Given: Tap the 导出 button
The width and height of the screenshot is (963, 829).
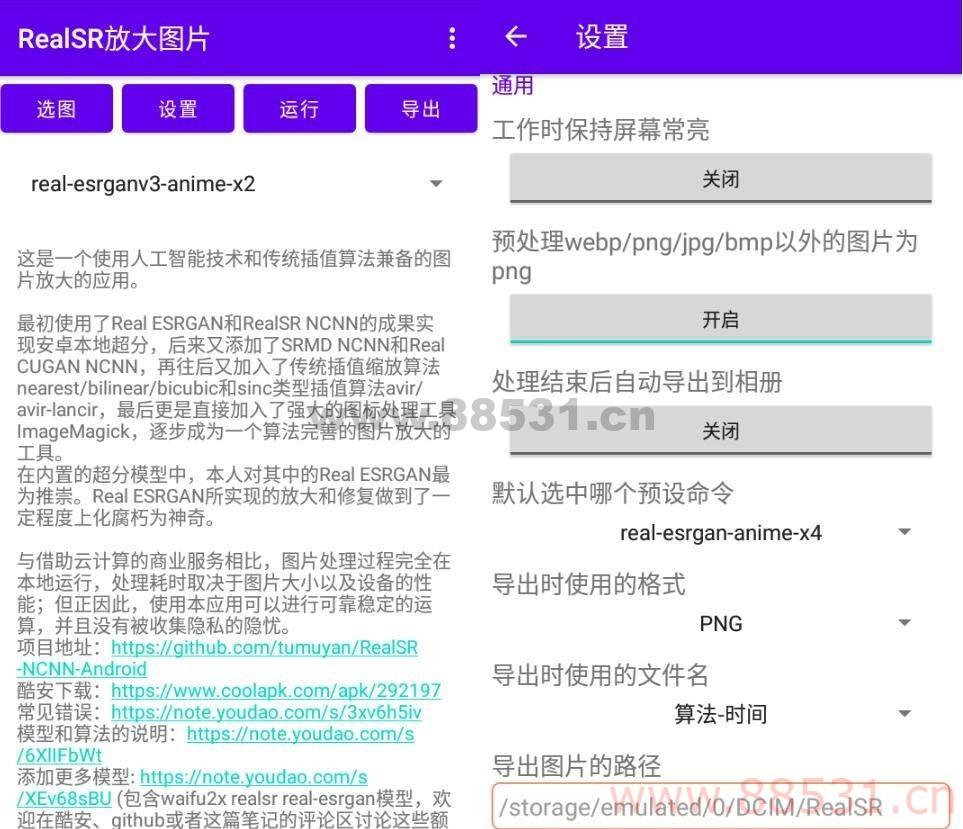Looking at the screenshot, I should click(421, 109).
